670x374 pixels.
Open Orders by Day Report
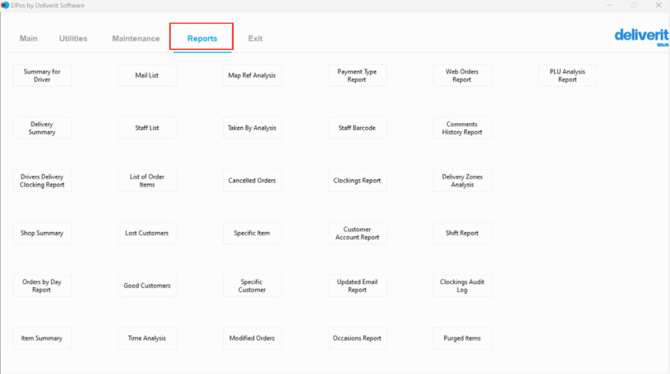(x=42, y=286)
